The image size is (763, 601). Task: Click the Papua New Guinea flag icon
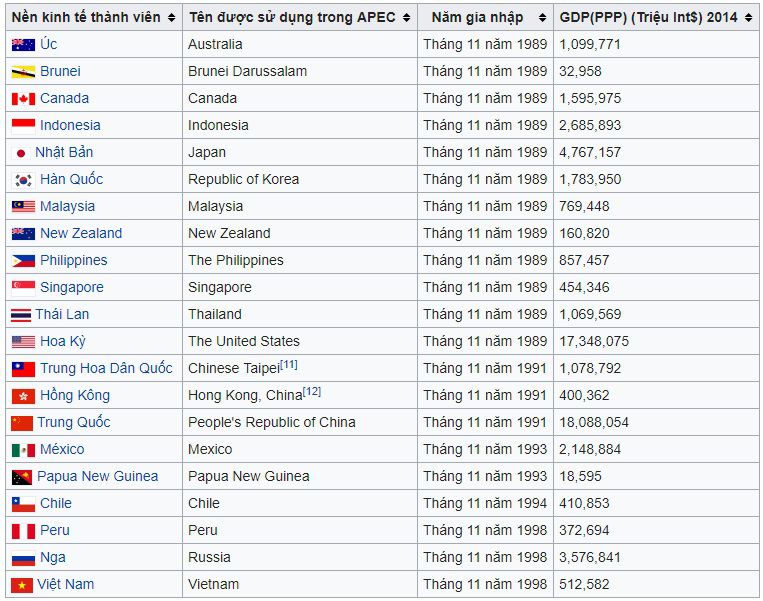pos(22,477)
